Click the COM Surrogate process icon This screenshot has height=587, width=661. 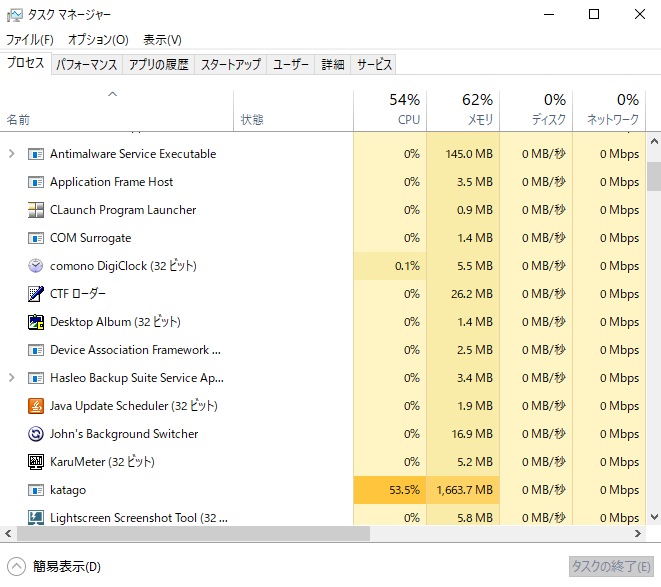pos(36,238)
